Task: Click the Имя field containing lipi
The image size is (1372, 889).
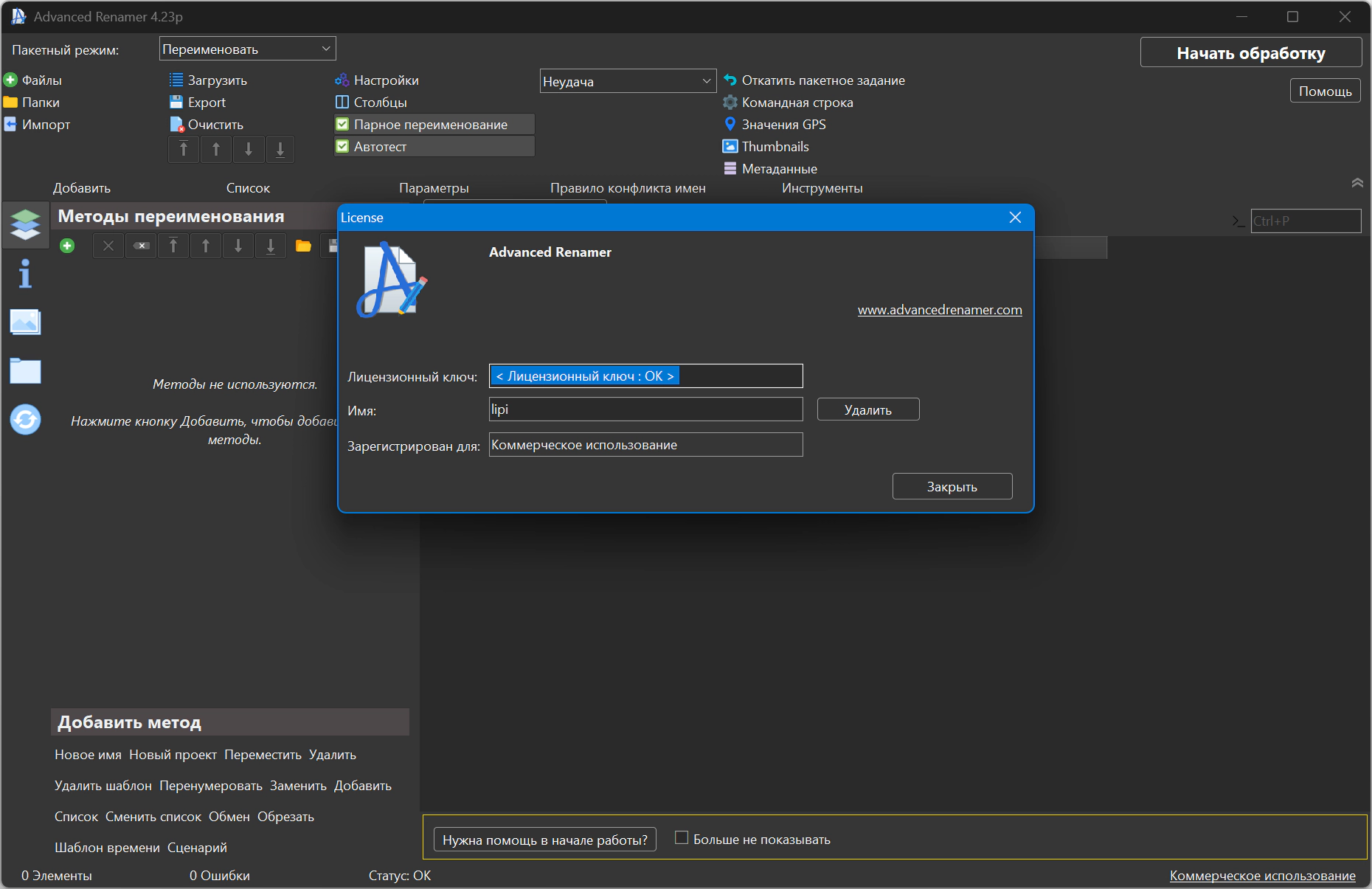Action: point(646,409)
